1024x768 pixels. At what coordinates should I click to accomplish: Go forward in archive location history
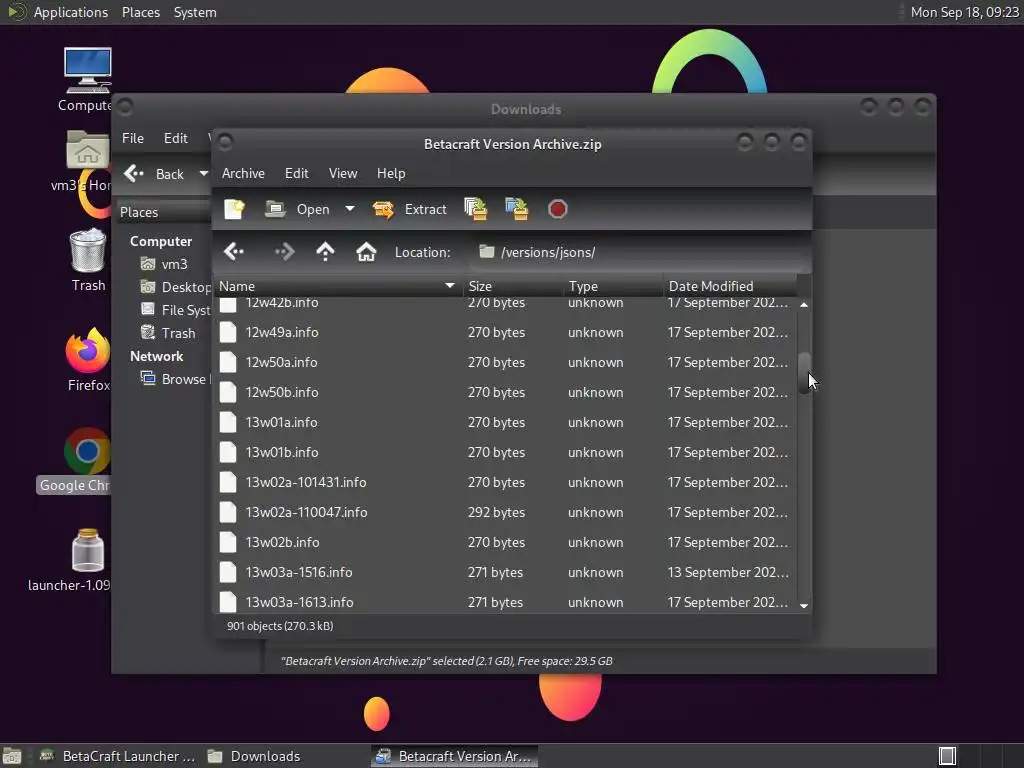[285, 251]
